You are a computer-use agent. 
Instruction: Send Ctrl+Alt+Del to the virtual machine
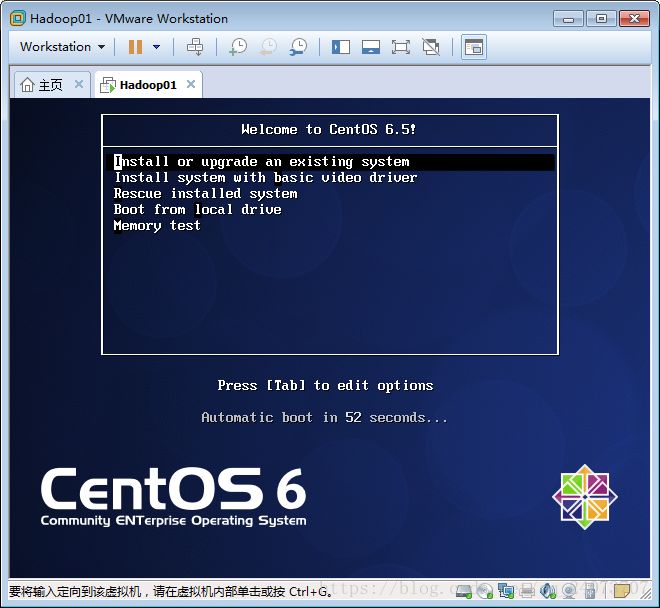click(x=195, y=47)
